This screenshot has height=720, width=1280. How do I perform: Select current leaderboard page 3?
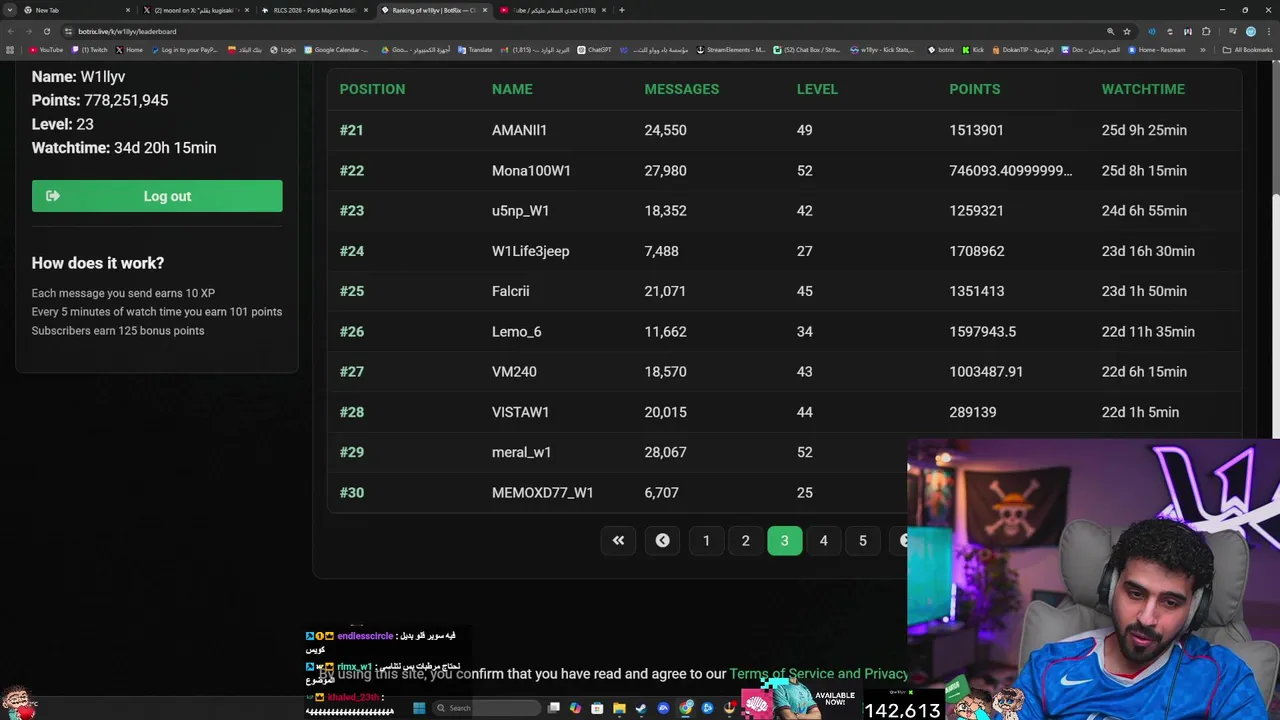784,540
